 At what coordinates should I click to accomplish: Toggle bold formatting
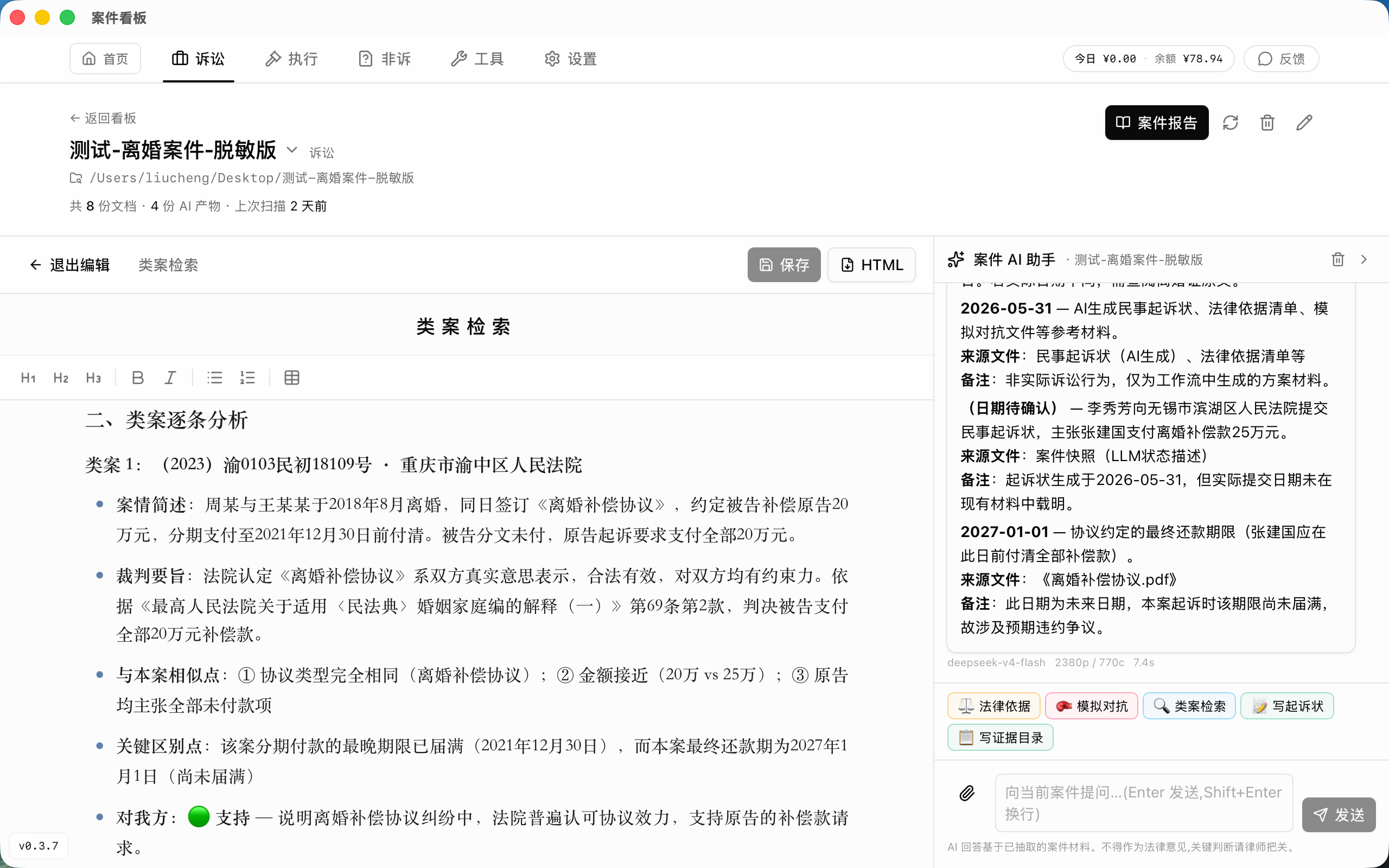pos(138,378)
